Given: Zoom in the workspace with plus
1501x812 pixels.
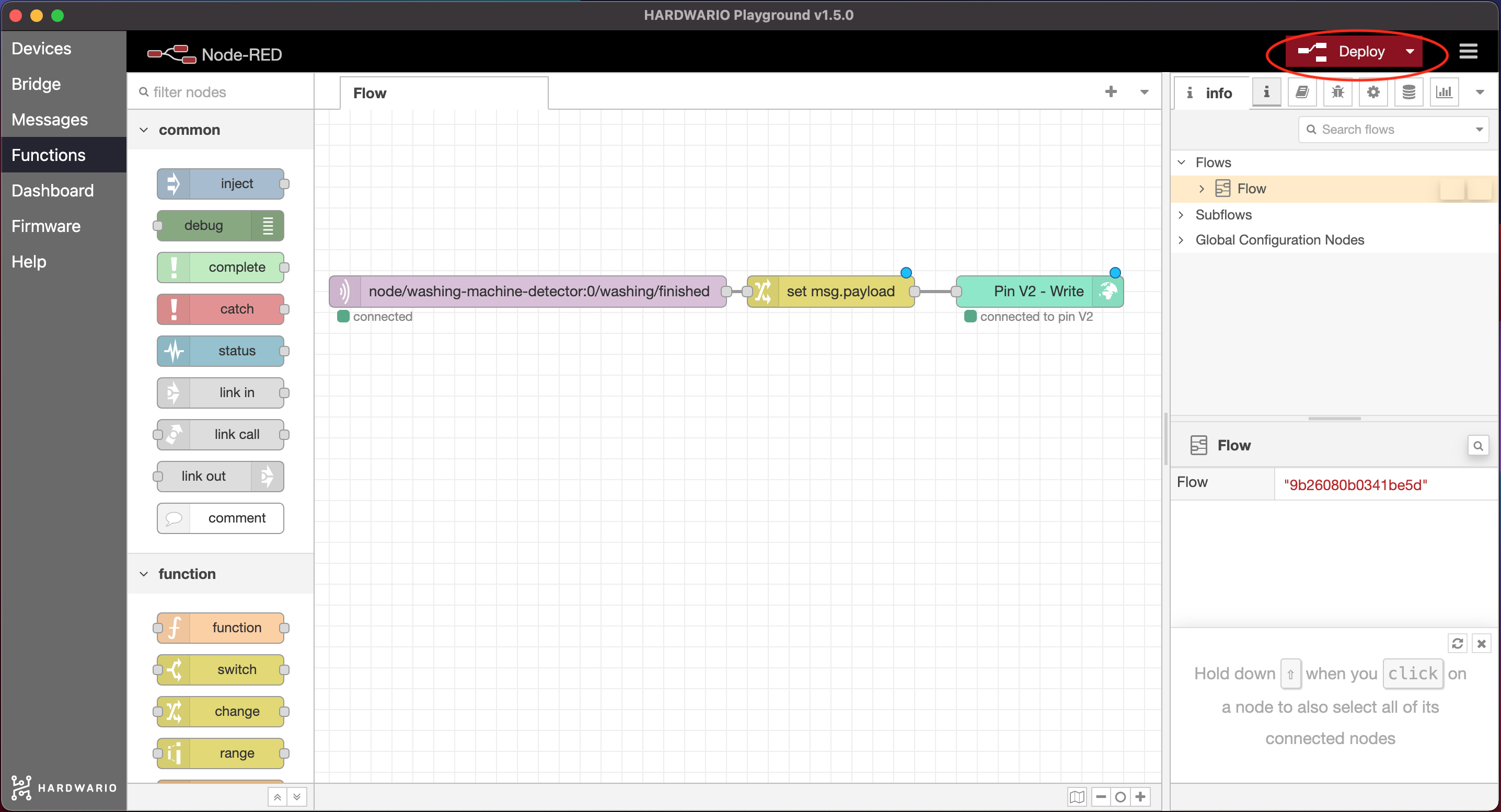Looking at the screenshot, I should point(1140,797).
